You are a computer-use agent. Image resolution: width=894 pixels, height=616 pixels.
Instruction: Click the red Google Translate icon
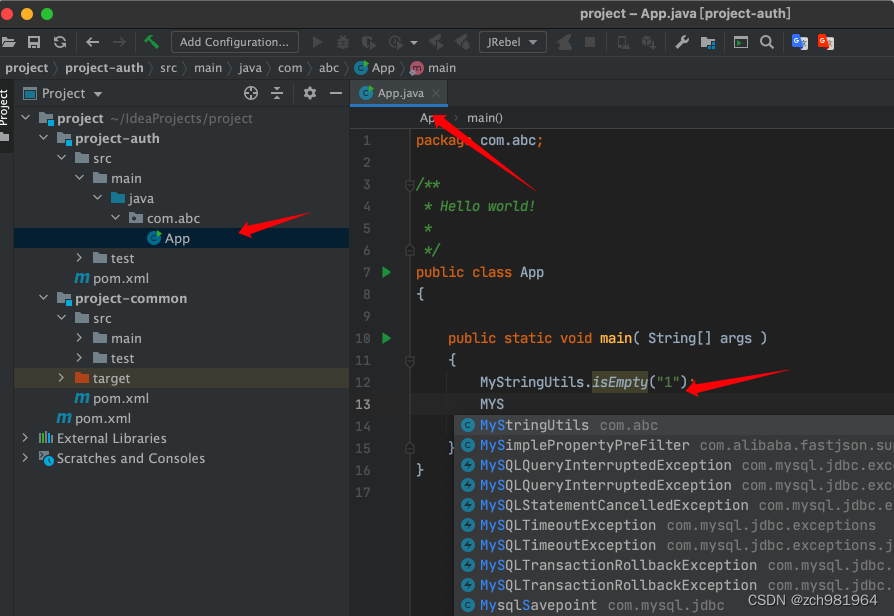tap(826, 42)
